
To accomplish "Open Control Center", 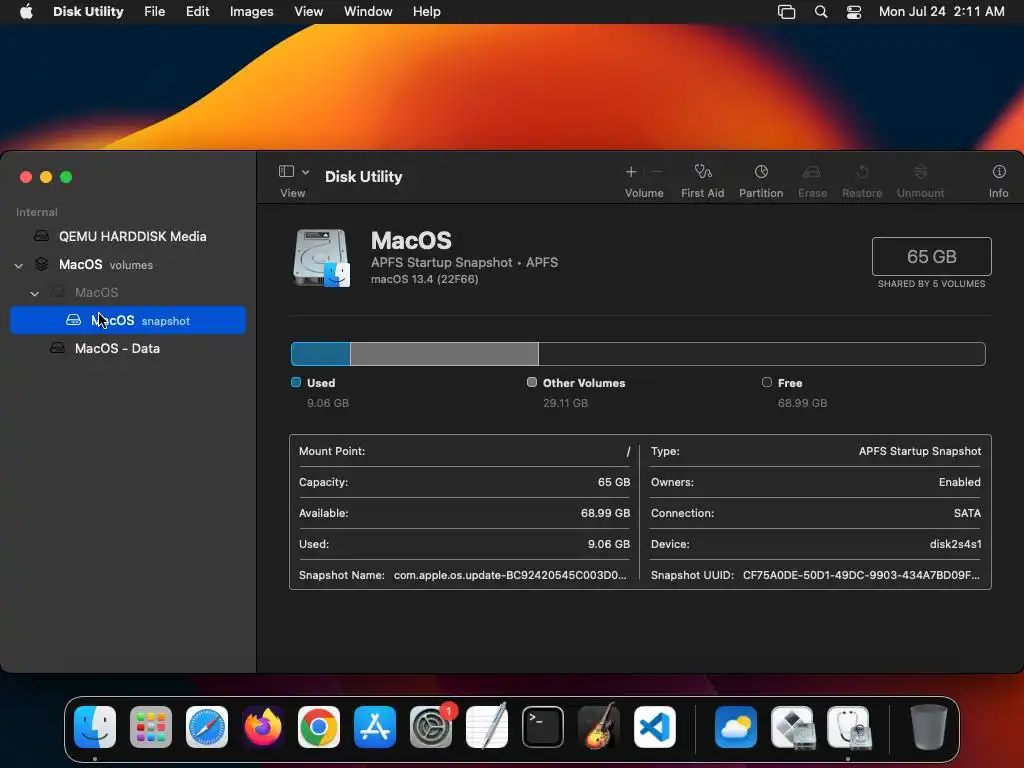I will tap(854, 12).
